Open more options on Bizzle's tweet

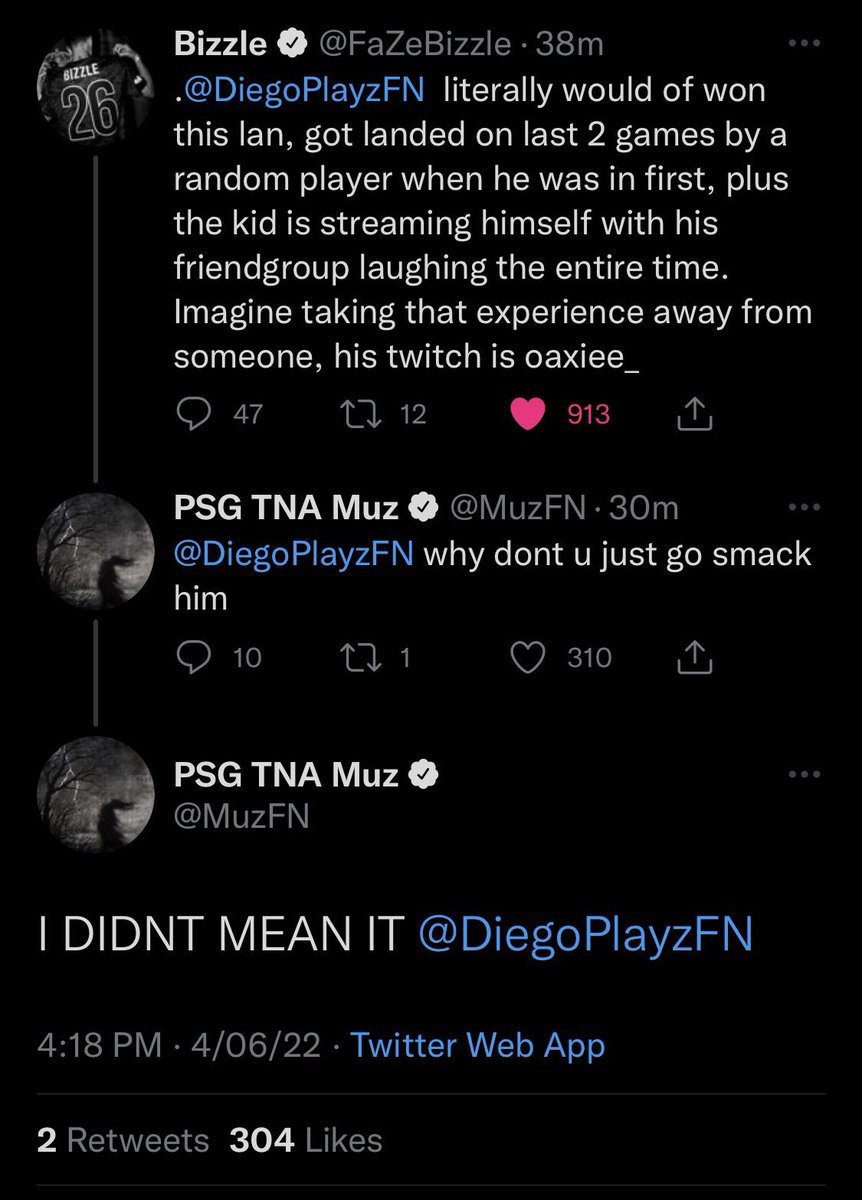(804, 45)
